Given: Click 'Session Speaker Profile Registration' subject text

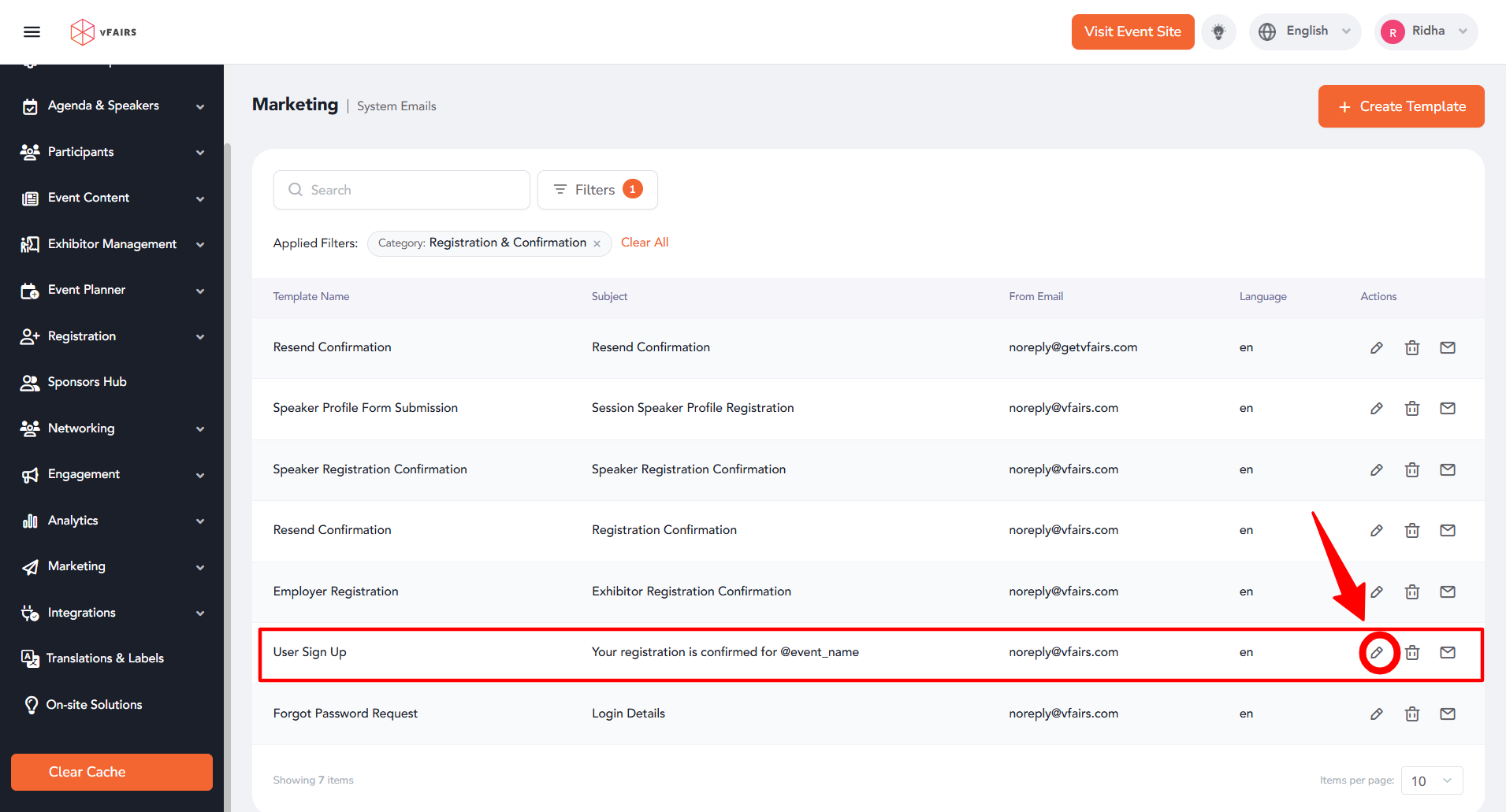Looking at the screenshot, I should [693, 408].
